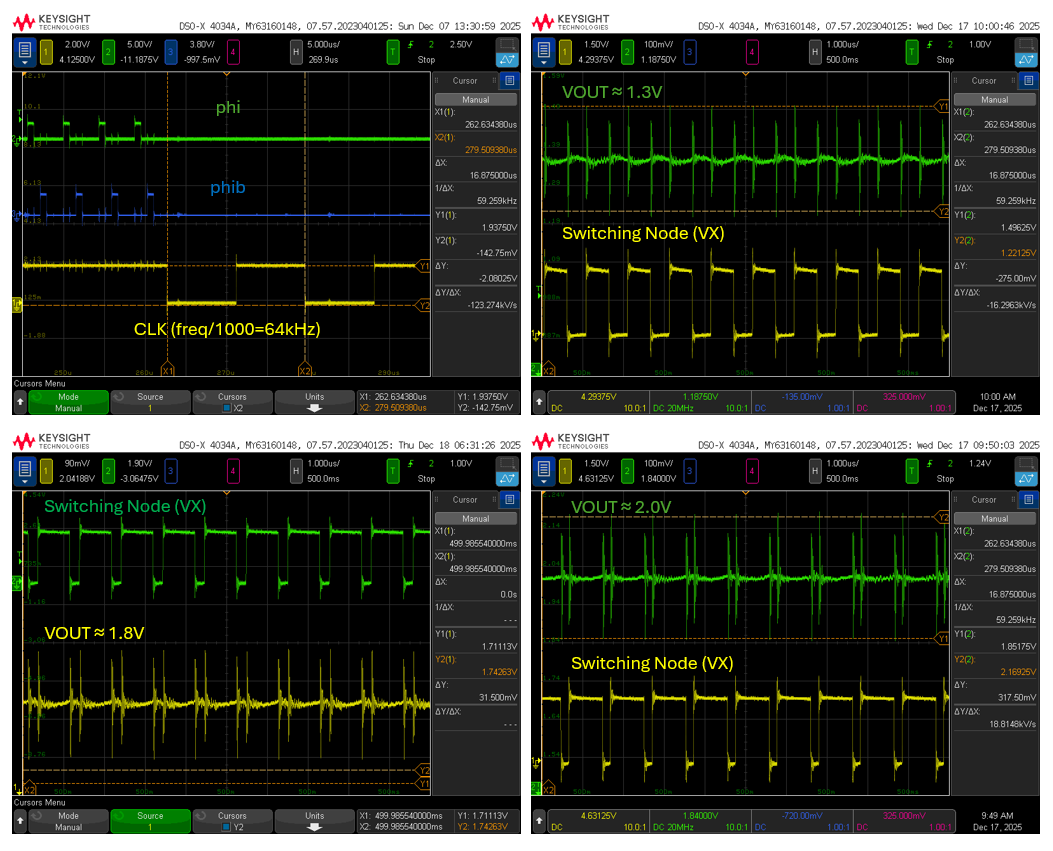
Task: Open the Manual cursor dropdown in the top-right panel
Action: coord(994,100)
